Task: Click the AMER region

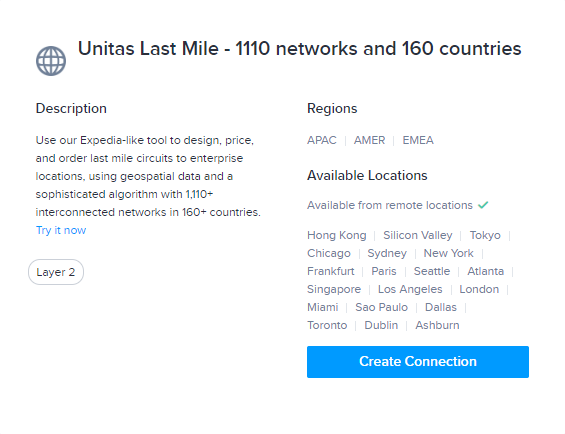Action: coord(369,140)
